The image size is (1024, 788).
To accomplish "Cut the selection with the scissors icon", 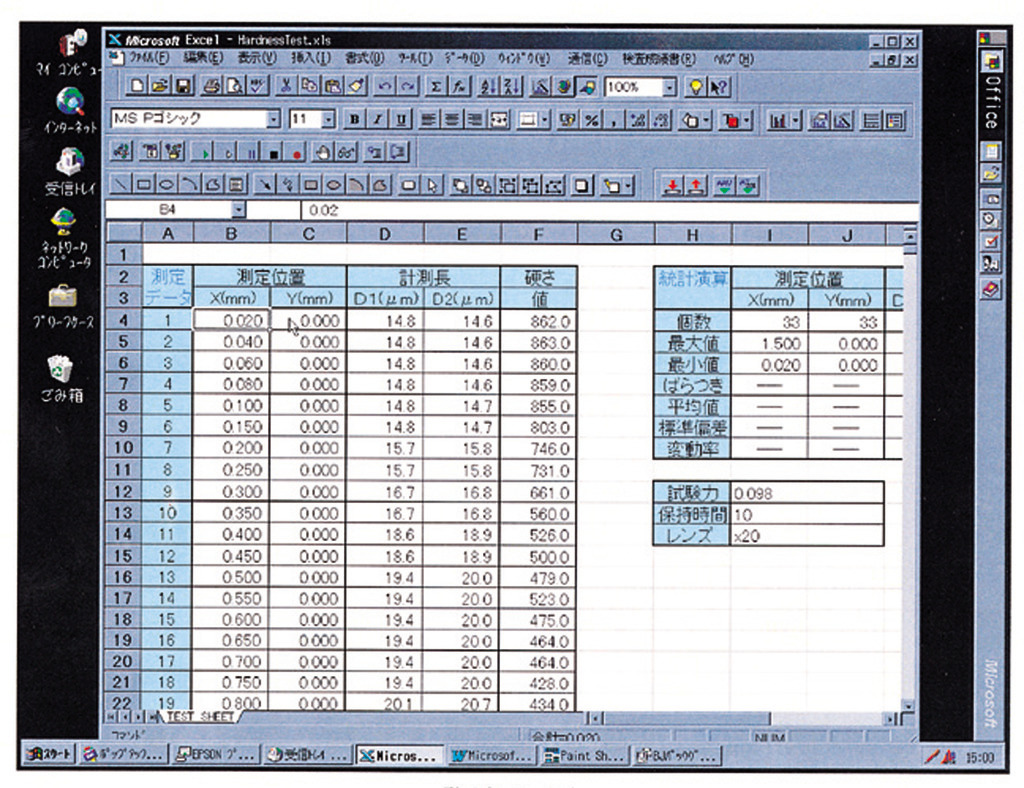I will point(285,86).
